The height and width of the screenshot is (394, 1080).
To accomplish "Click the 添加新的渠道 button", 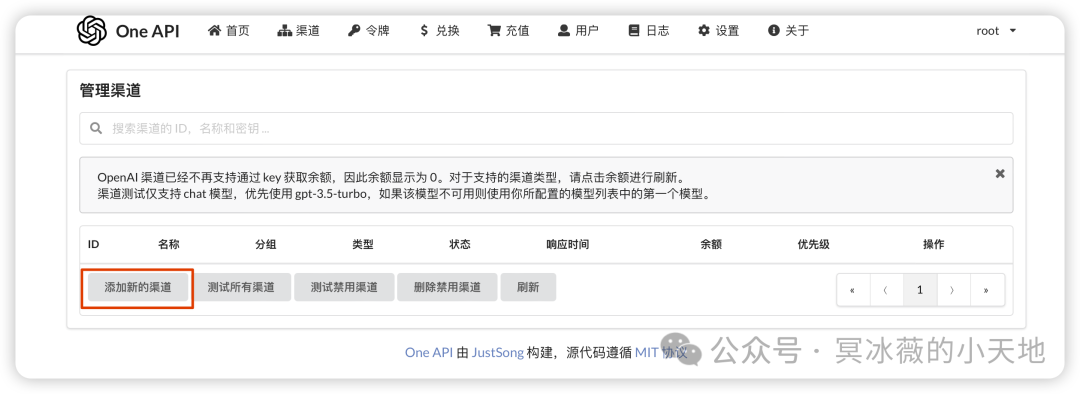I will (x=138, y=287).
